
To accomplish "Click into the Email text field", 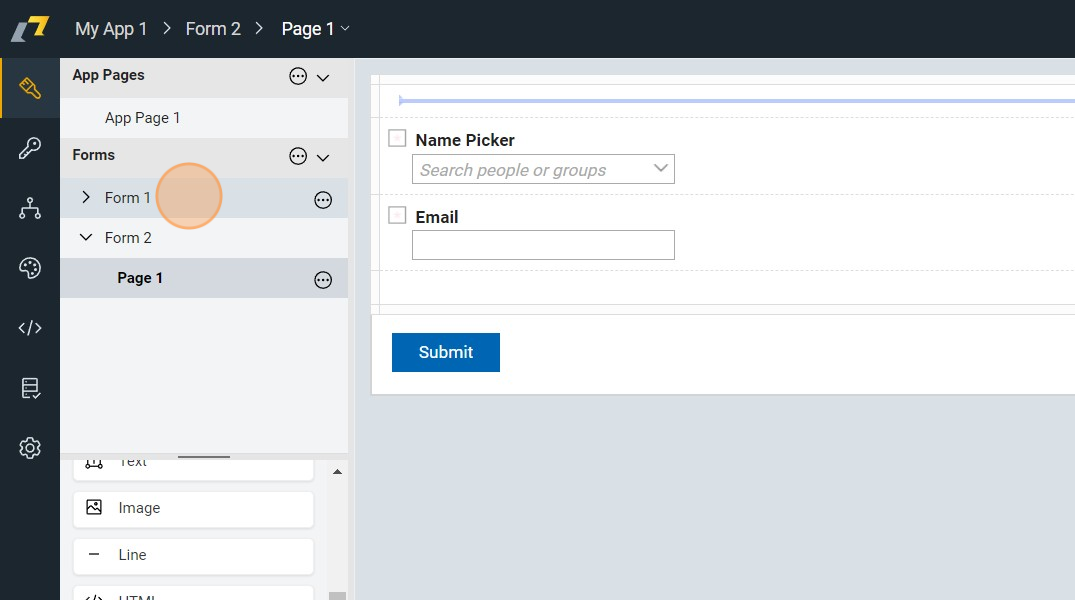I will coord(543,245).
